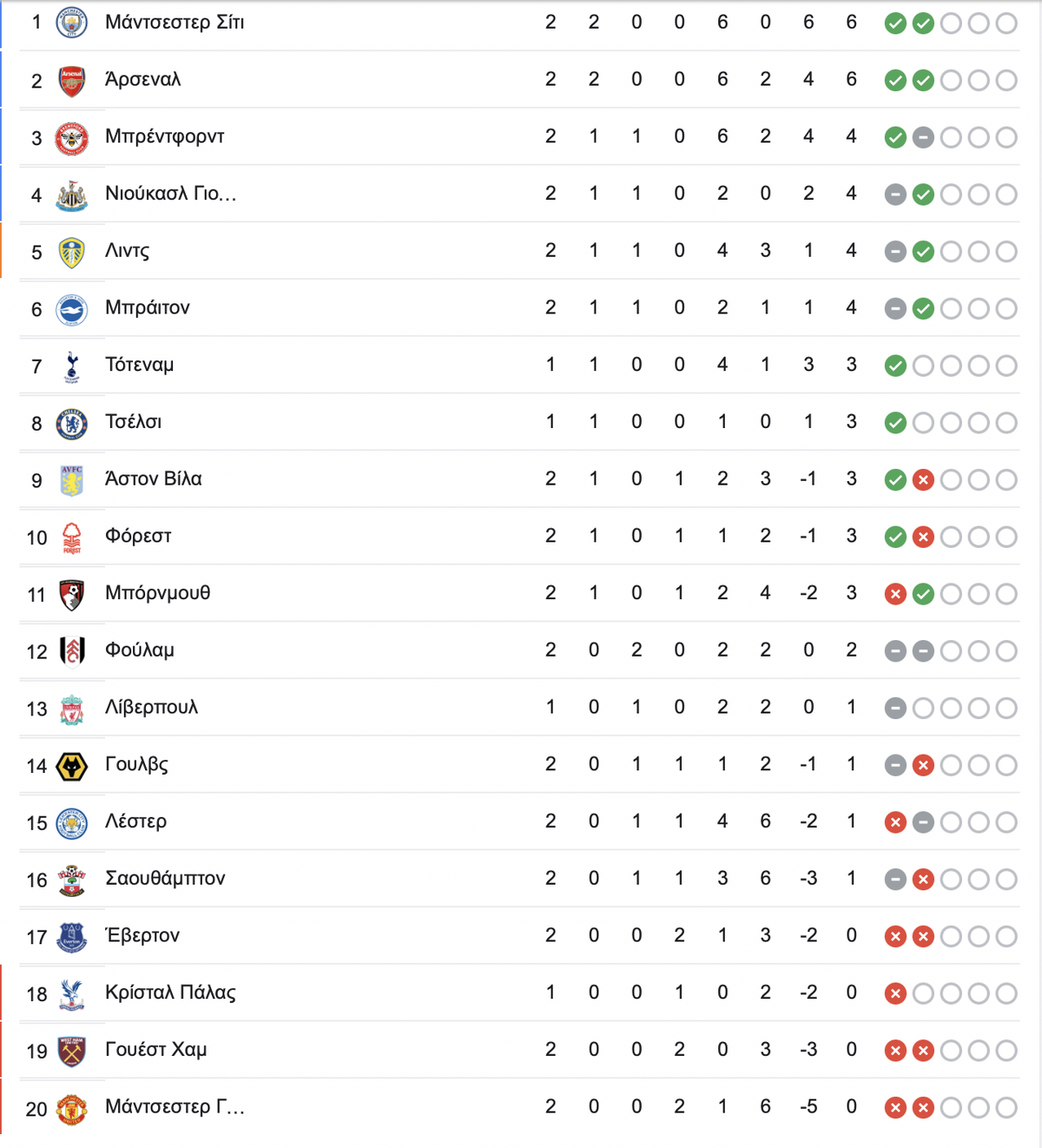Click the Manchester City crest icon
This screenshot has width=1042, height=1148.
click(x=72, y=23)
